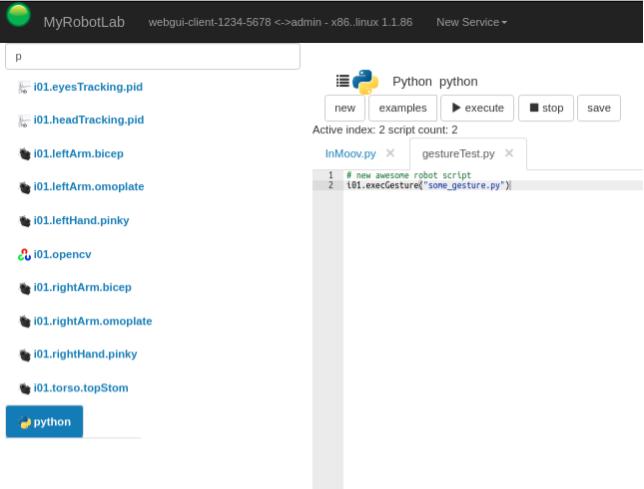Open i01.opencv service

[62, 255]
